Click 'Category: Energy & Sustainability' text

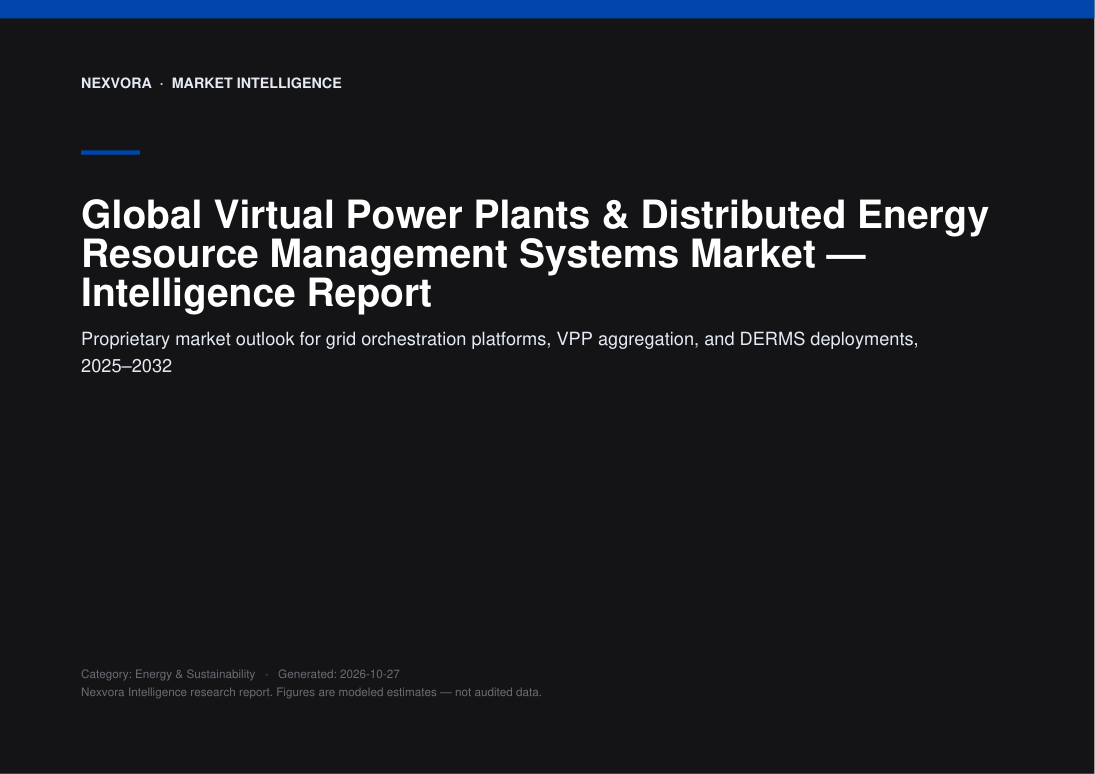point(168,674)
